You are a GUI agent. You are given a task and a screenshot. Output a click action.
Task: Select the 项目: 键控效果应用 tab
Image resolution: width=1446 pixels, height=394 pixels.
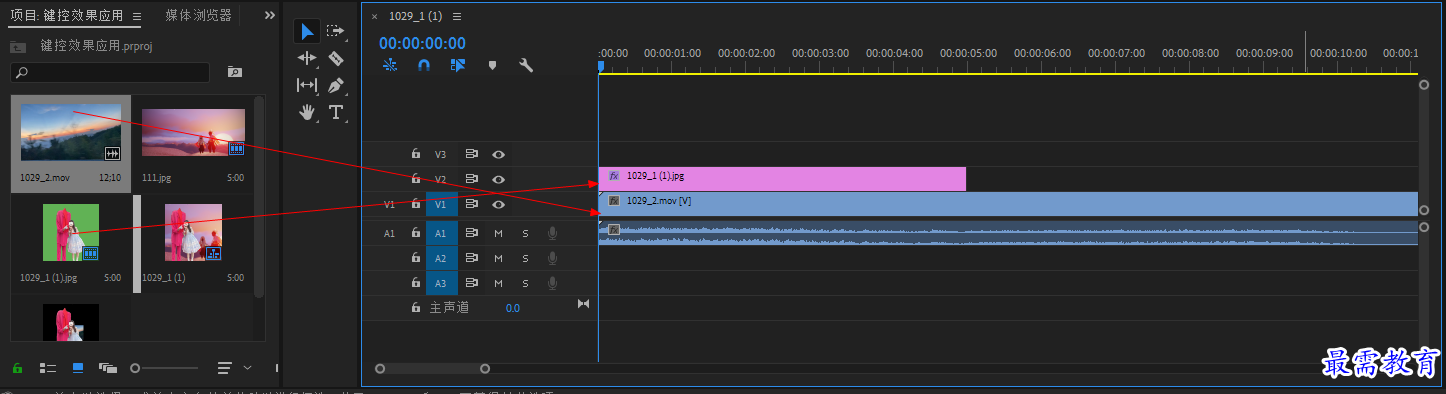(x=67, y=16)
